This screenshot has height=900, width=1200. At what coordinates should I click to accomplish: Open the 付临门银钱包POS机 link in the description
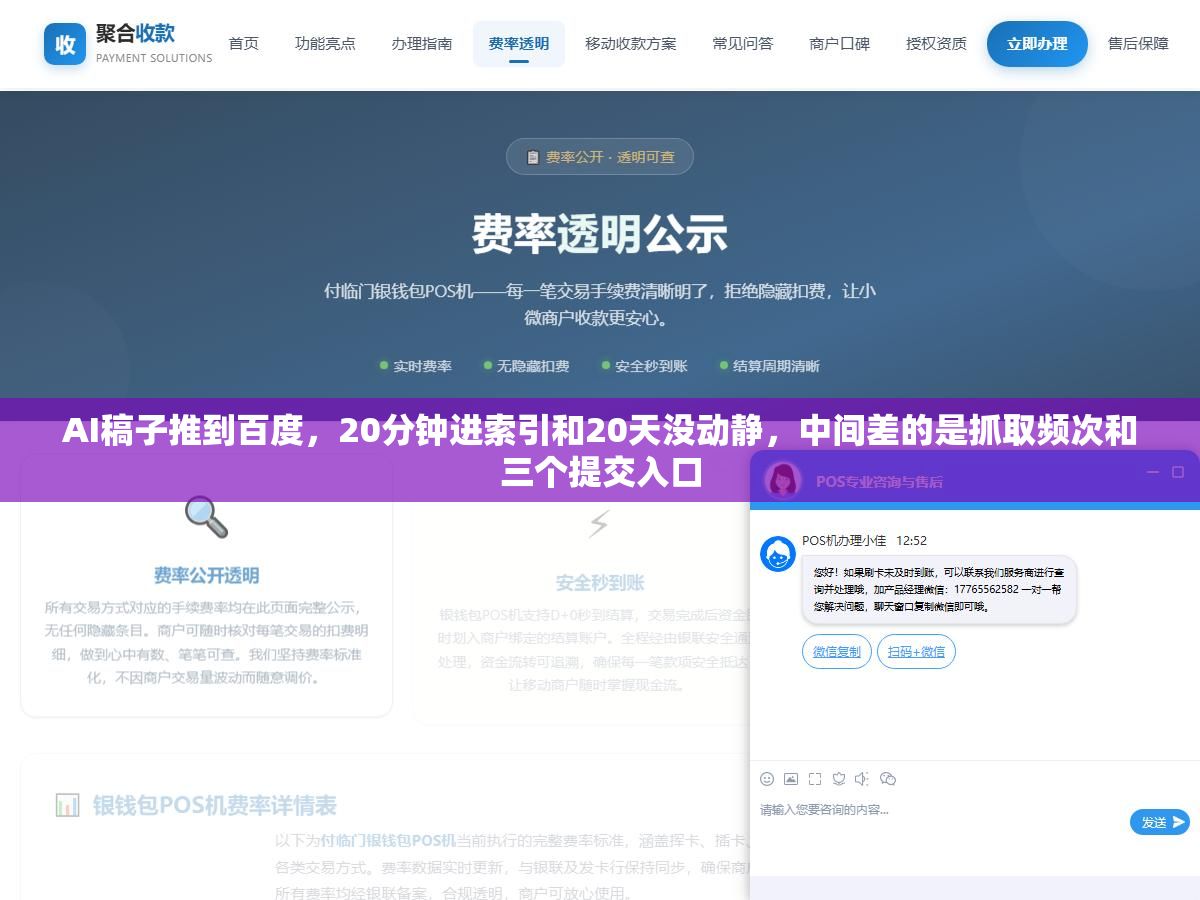coord(388,840)
